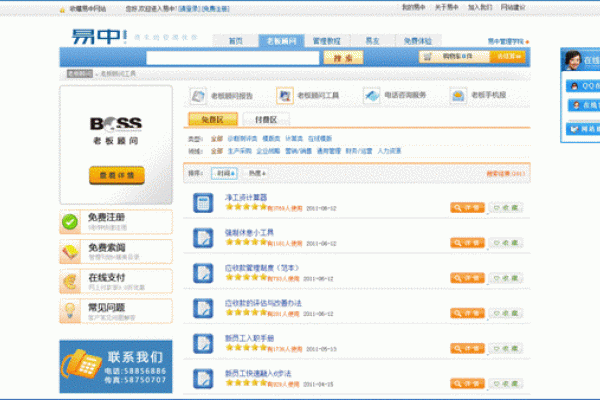Open 详情 for 强制休息小工具
Screen dimensions: 600x400
pyautogui.click(x=467, y=243)
